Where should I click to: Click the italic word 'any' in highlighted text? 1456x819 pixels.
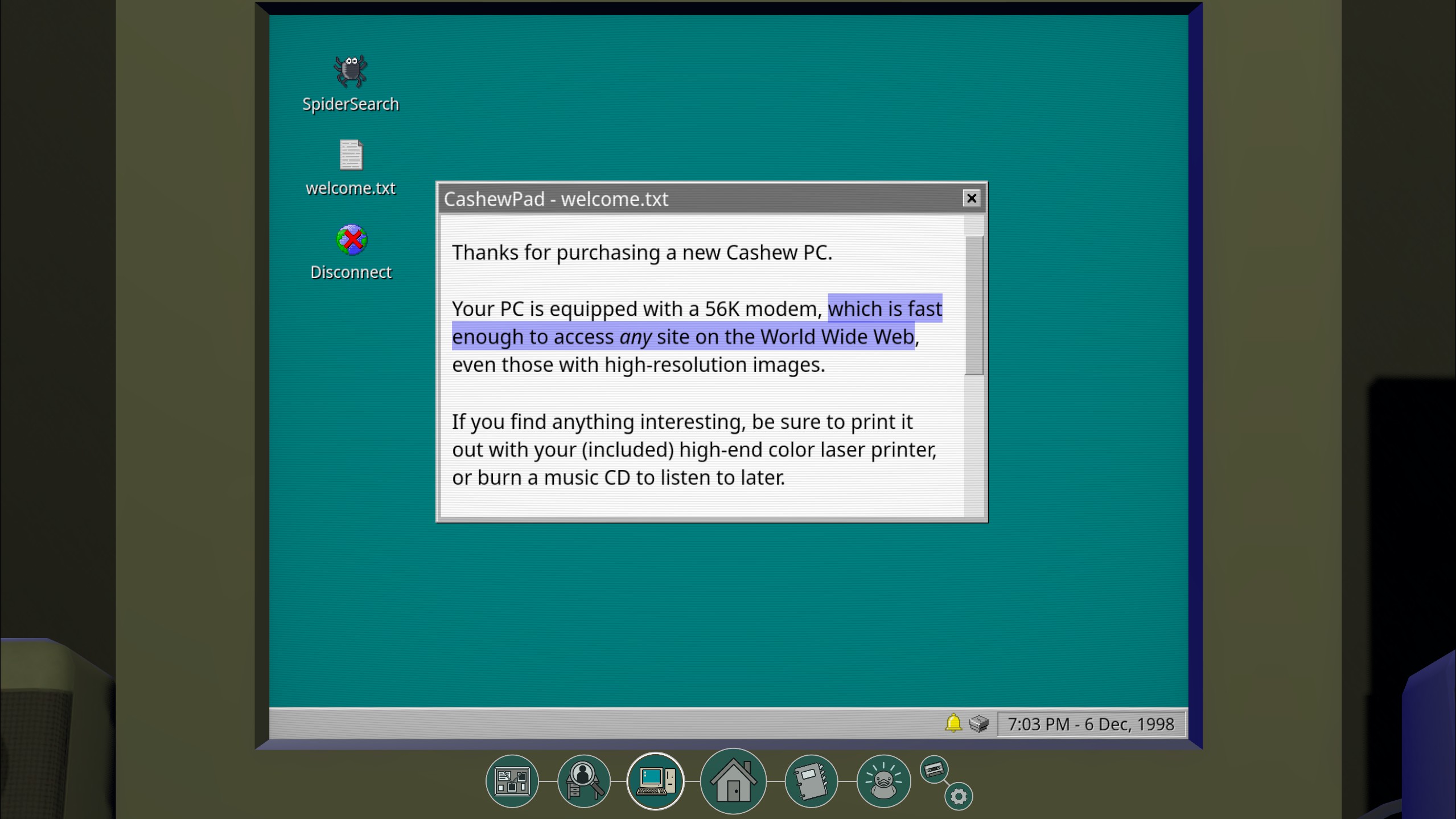[x=635, y=337]
